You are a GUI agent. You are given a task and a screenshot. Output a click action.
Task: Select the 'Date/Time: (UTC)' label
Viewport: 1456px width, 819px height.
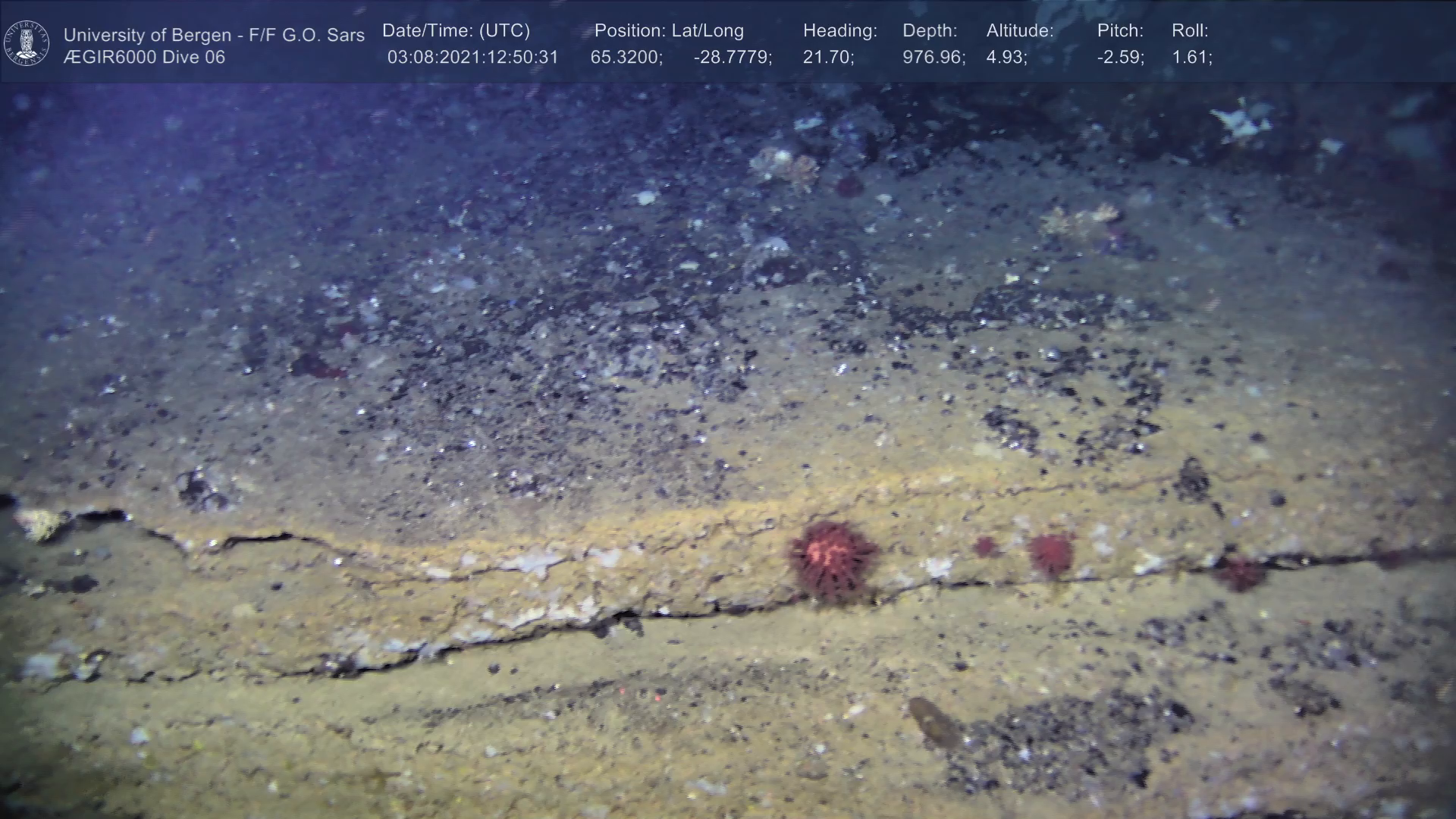point(456,31)
